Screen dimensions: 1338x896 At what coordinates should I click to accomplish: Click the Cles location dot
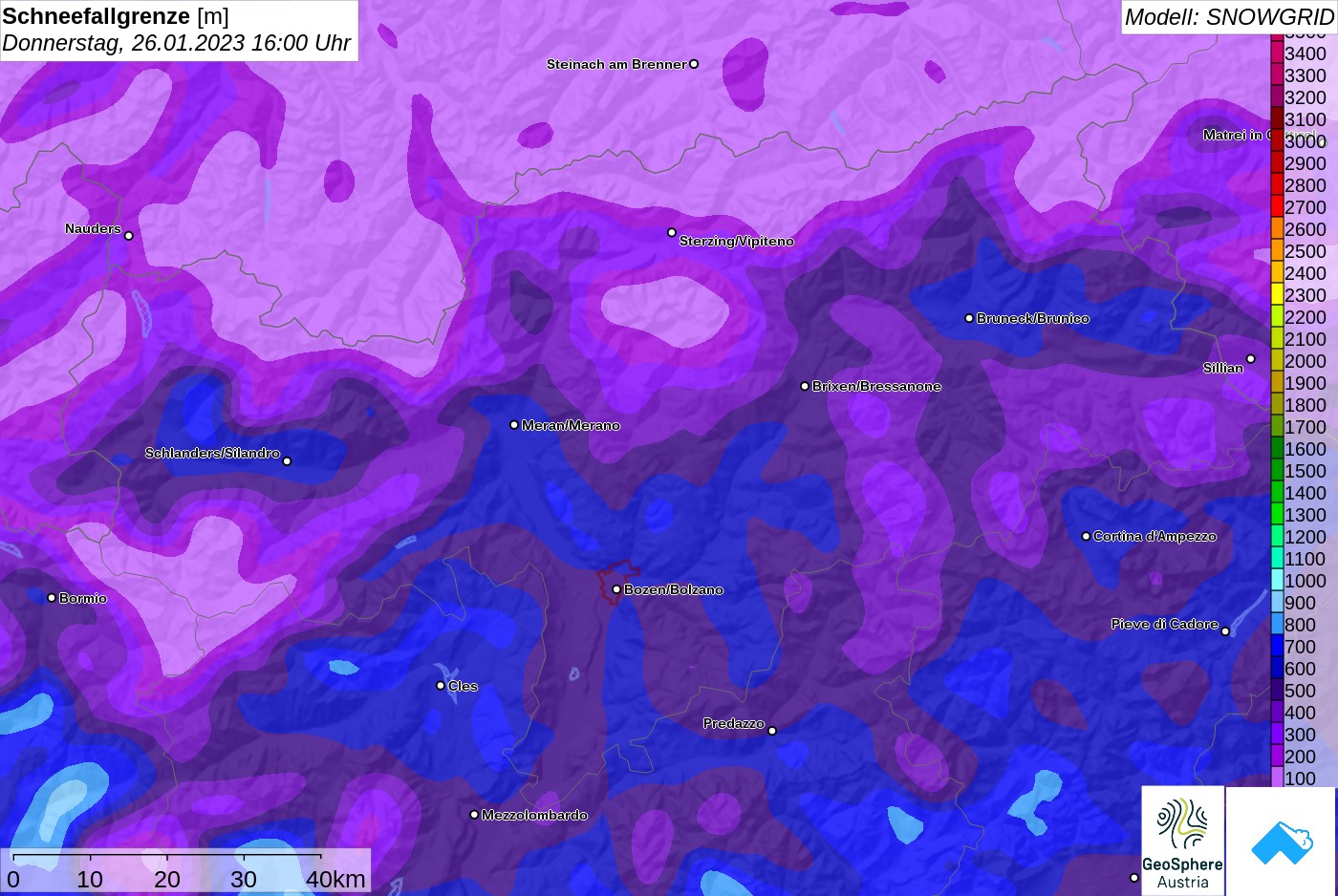pos(441,685)
